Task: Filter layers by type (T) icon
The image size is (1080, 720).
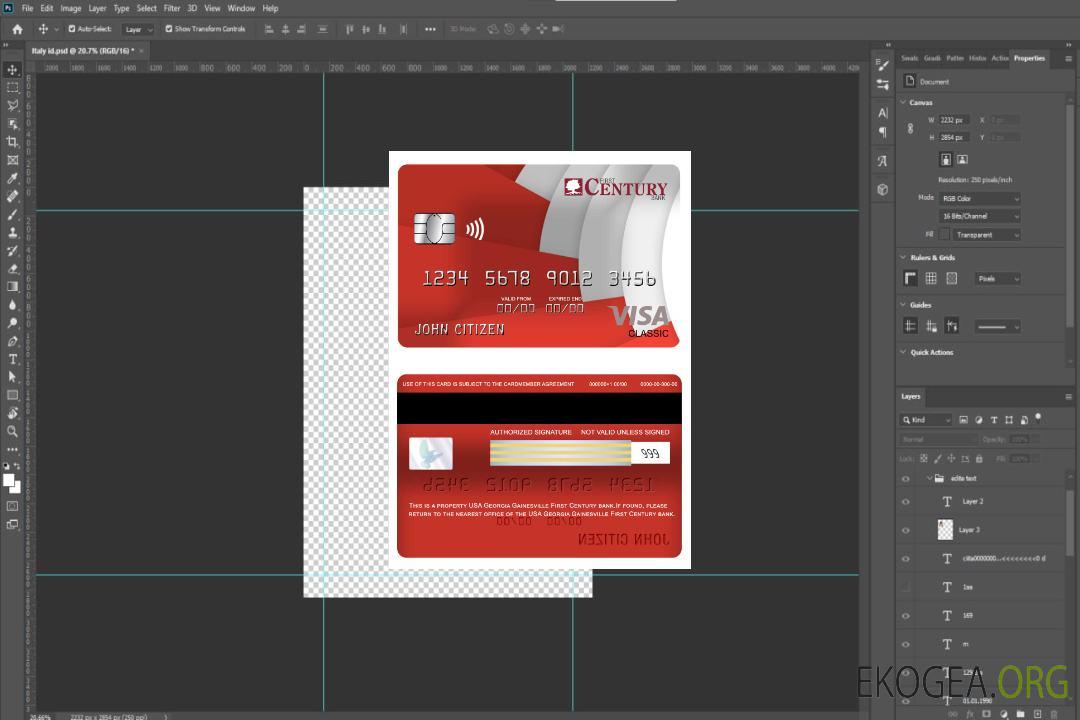Action: (994, 420)
